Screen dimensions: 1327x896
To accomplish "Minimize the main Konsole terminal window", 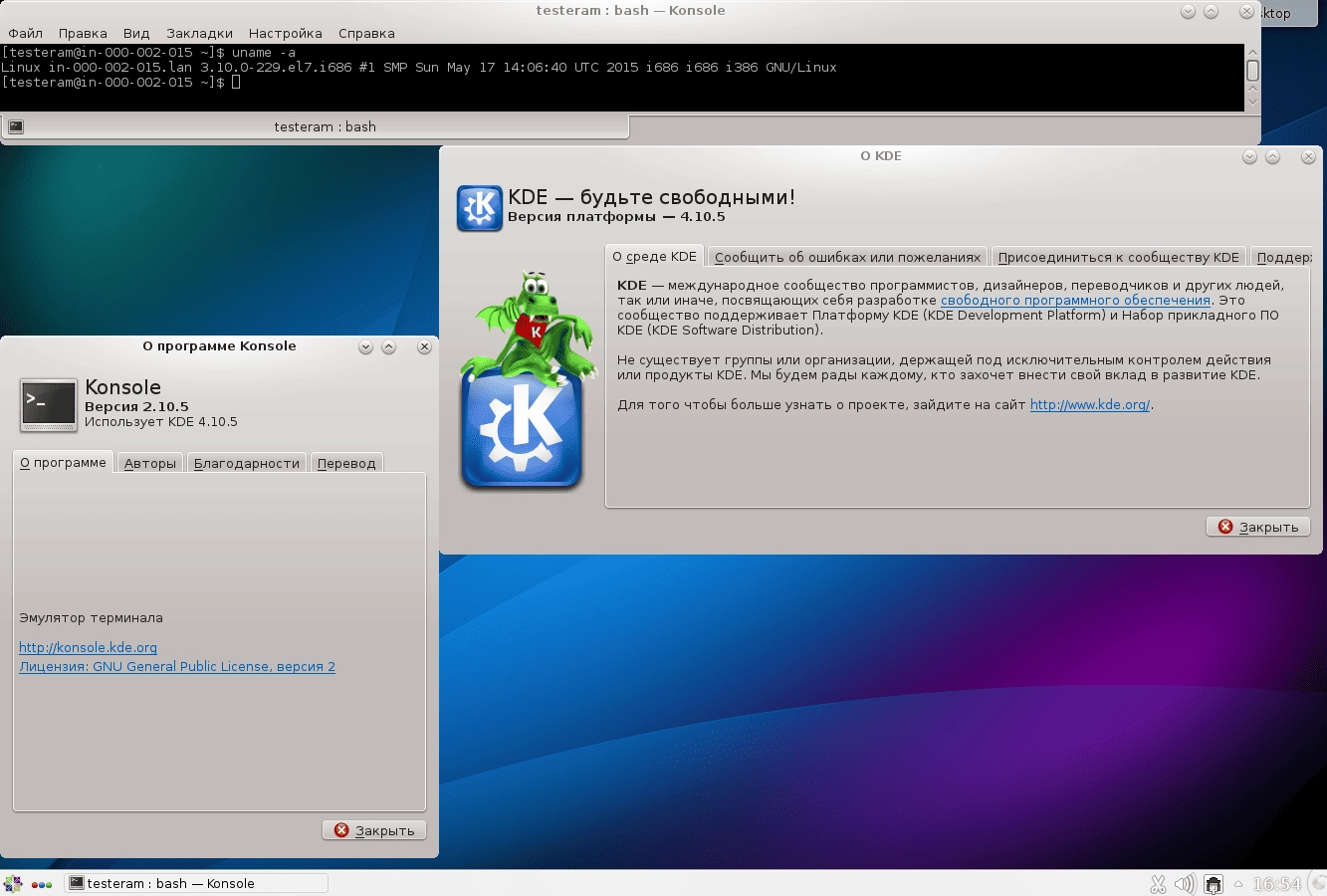I will click(1188, 12).
